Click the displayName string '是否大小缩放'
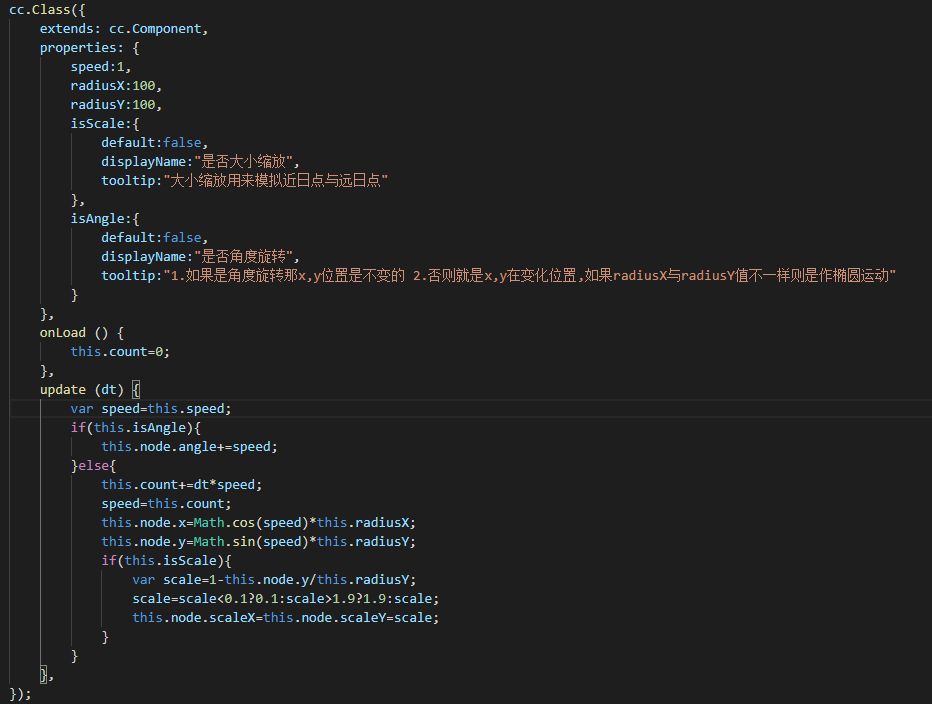932x704 pixels. pyautogui.click(x=246, y=162)
